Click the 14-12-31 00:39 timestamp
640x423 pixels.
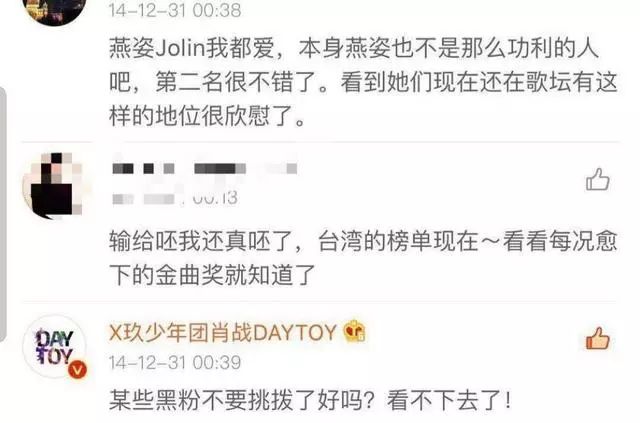pyautogui.click(x=175, y=363)
